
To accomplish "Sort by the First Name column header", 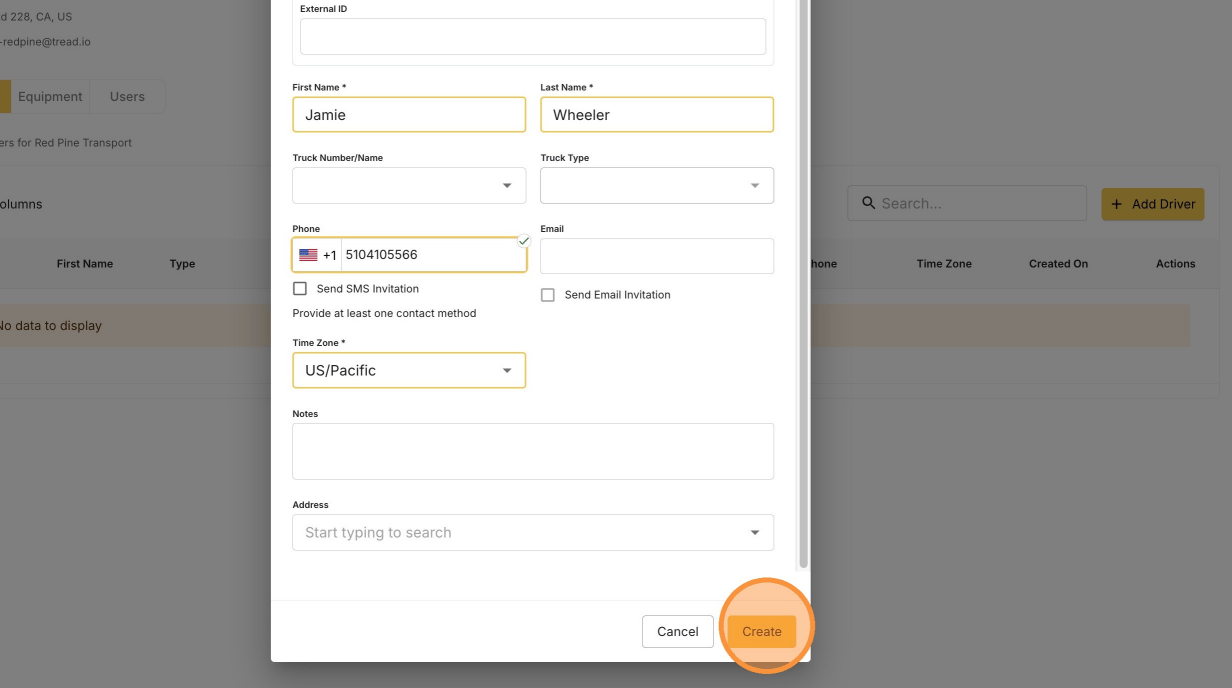I will tap(85, 264).
